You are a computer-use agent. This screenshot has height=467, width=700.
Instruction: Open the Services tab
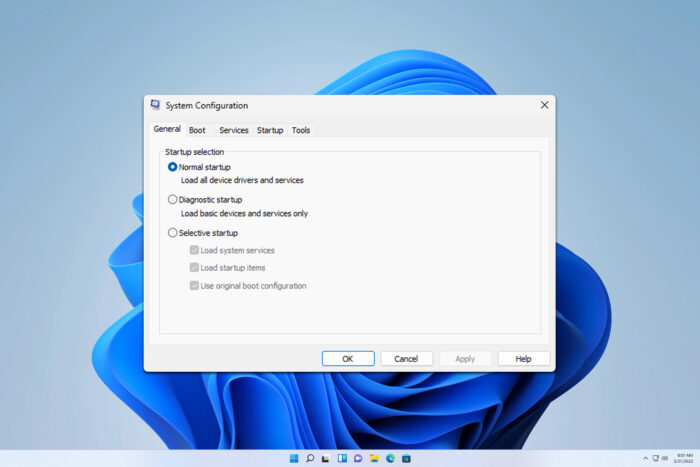coord(233,130)
